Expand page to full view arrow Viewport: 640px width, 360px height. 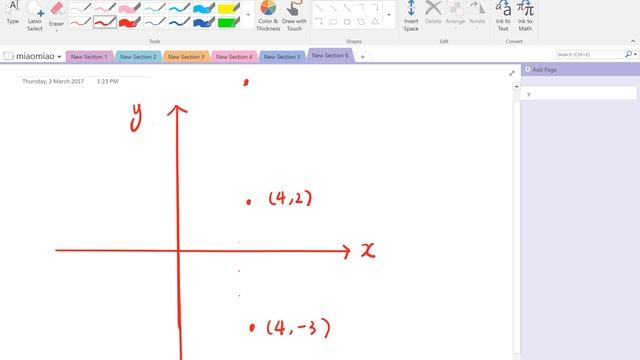tap(512, 73)
